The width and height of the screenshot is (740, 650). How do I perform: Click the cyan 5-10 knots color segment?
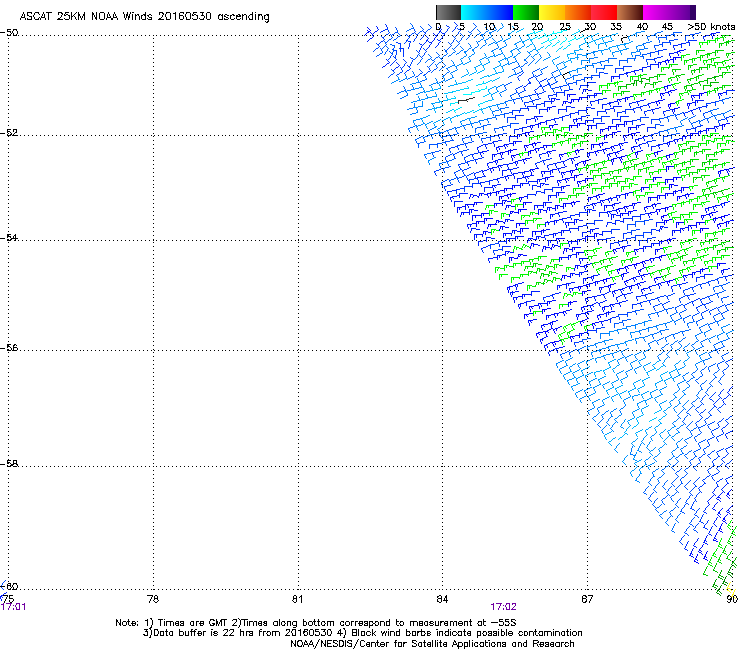point(474,12)
